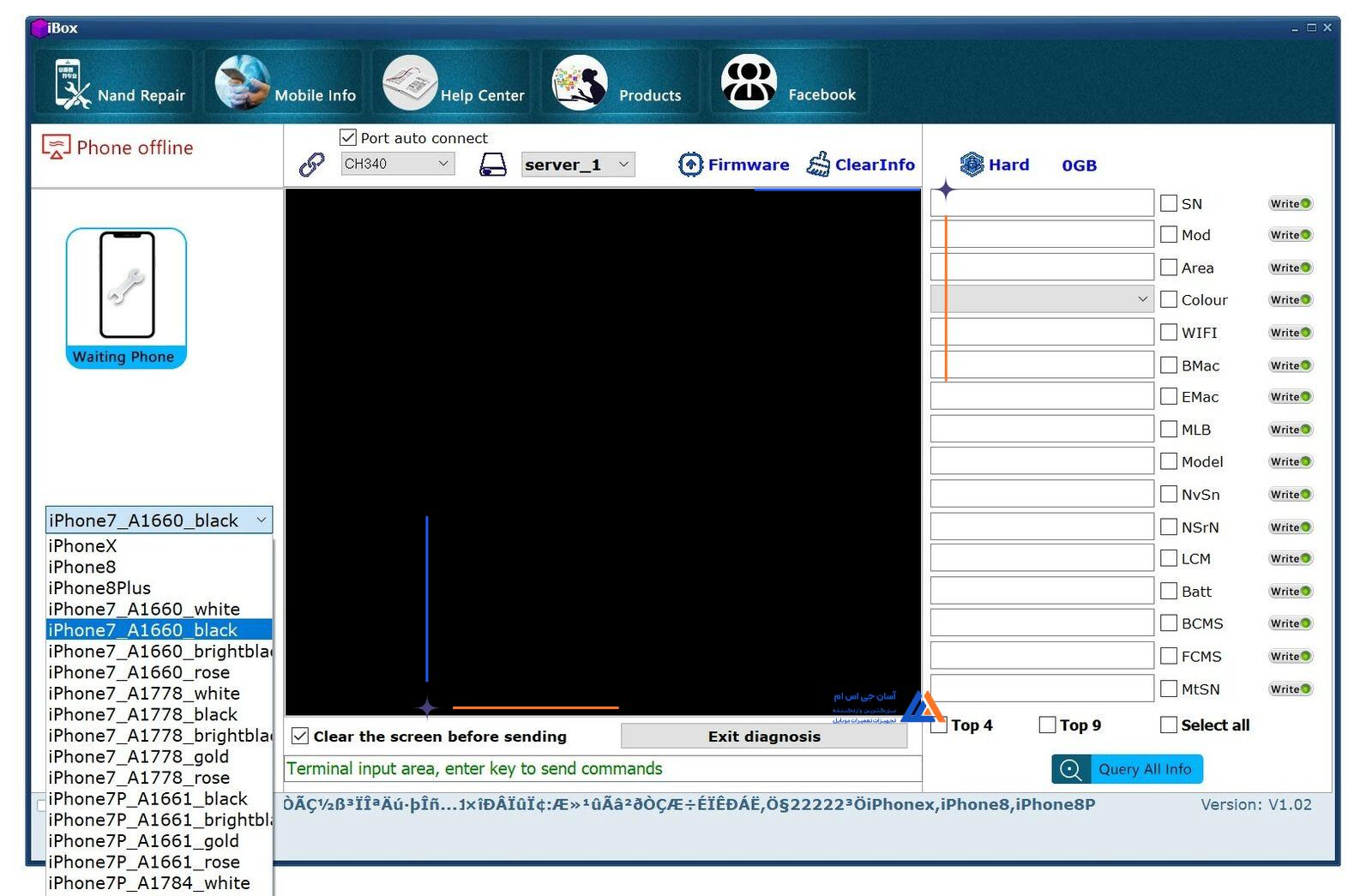Click the Write button for WIFI
1372x896 pixels.
1291,333
